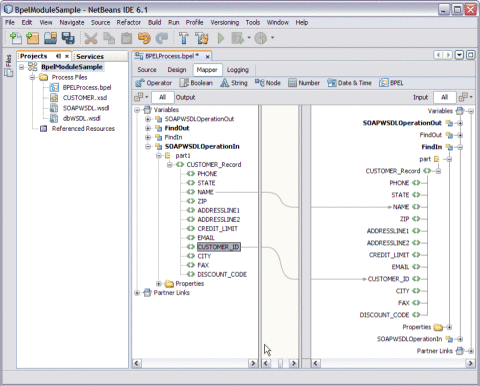Click the middle canvas horizontal scrollbar thumb
Image resolution: width=480 pixels, height=386 pixels.
pyautogui.click(x=280, y=363)
